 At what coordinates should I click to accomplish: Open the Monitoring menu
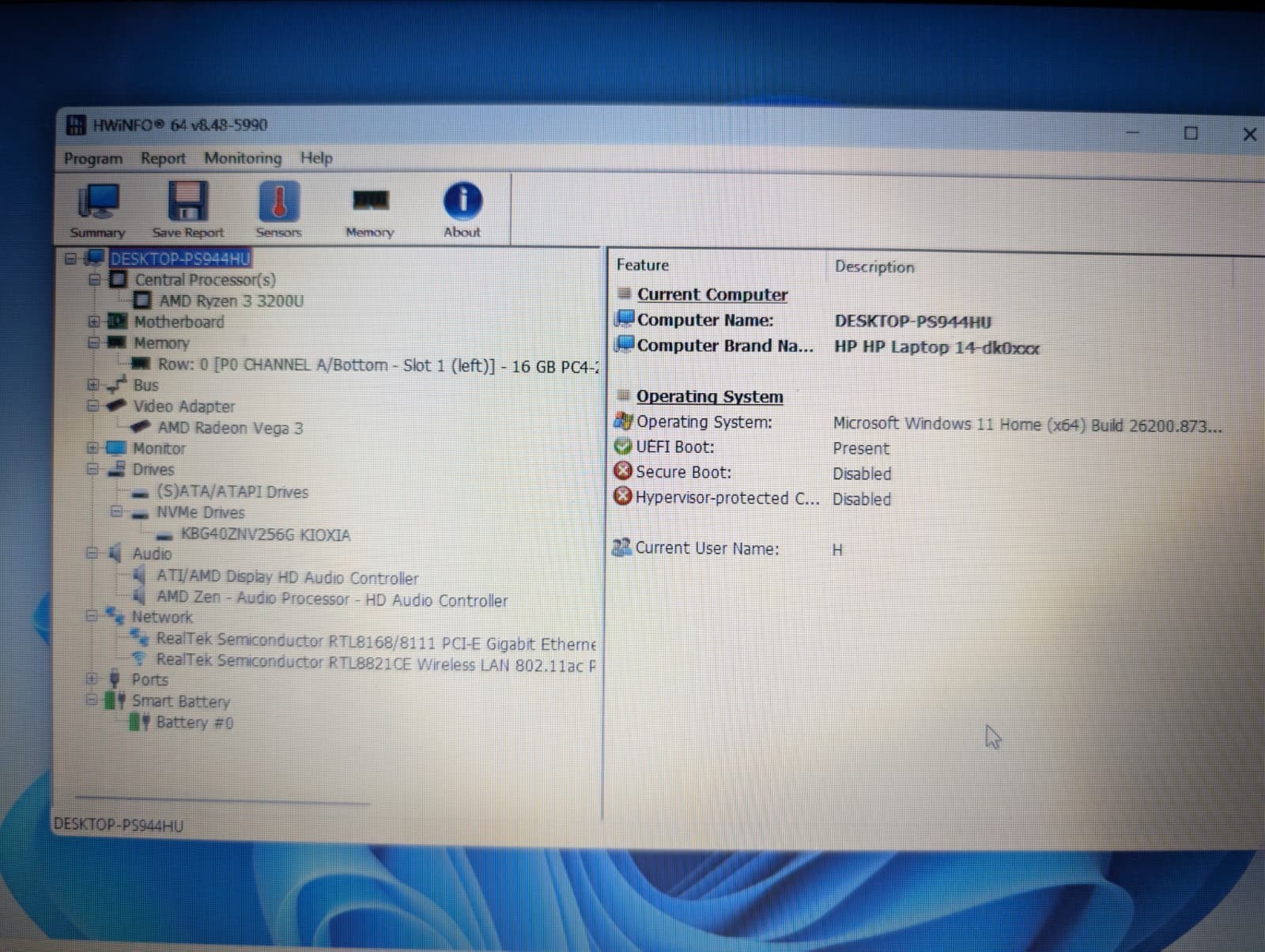tap(243, 158)
